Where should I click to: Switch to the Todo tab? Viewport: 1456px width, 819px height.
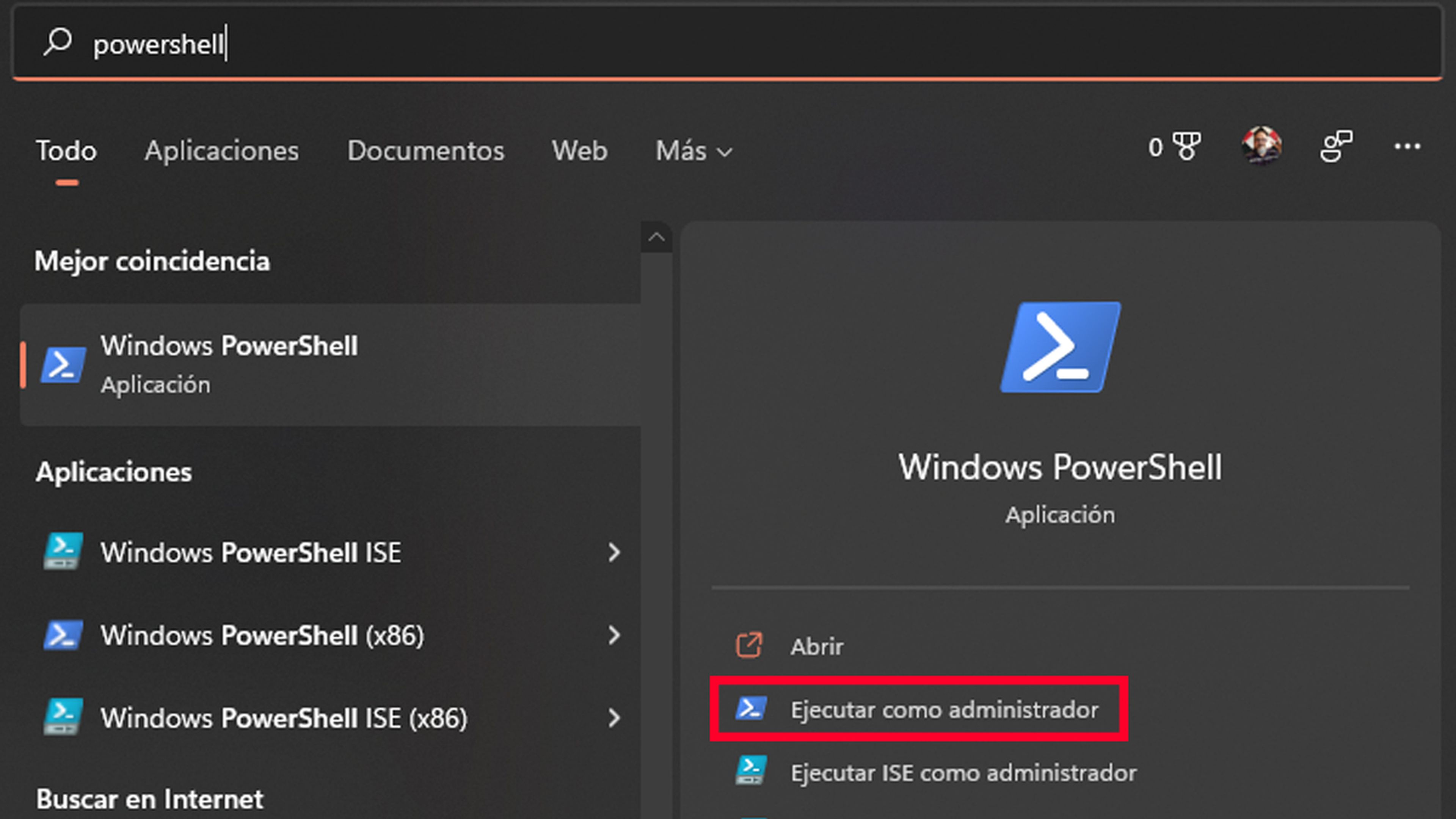click(x=67, y=151)
